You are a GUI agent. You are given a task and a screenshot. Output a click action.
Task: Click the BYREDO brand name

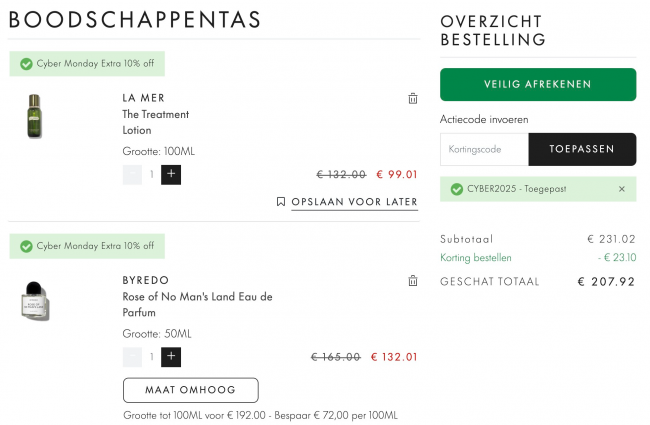(x=146, y=280)
